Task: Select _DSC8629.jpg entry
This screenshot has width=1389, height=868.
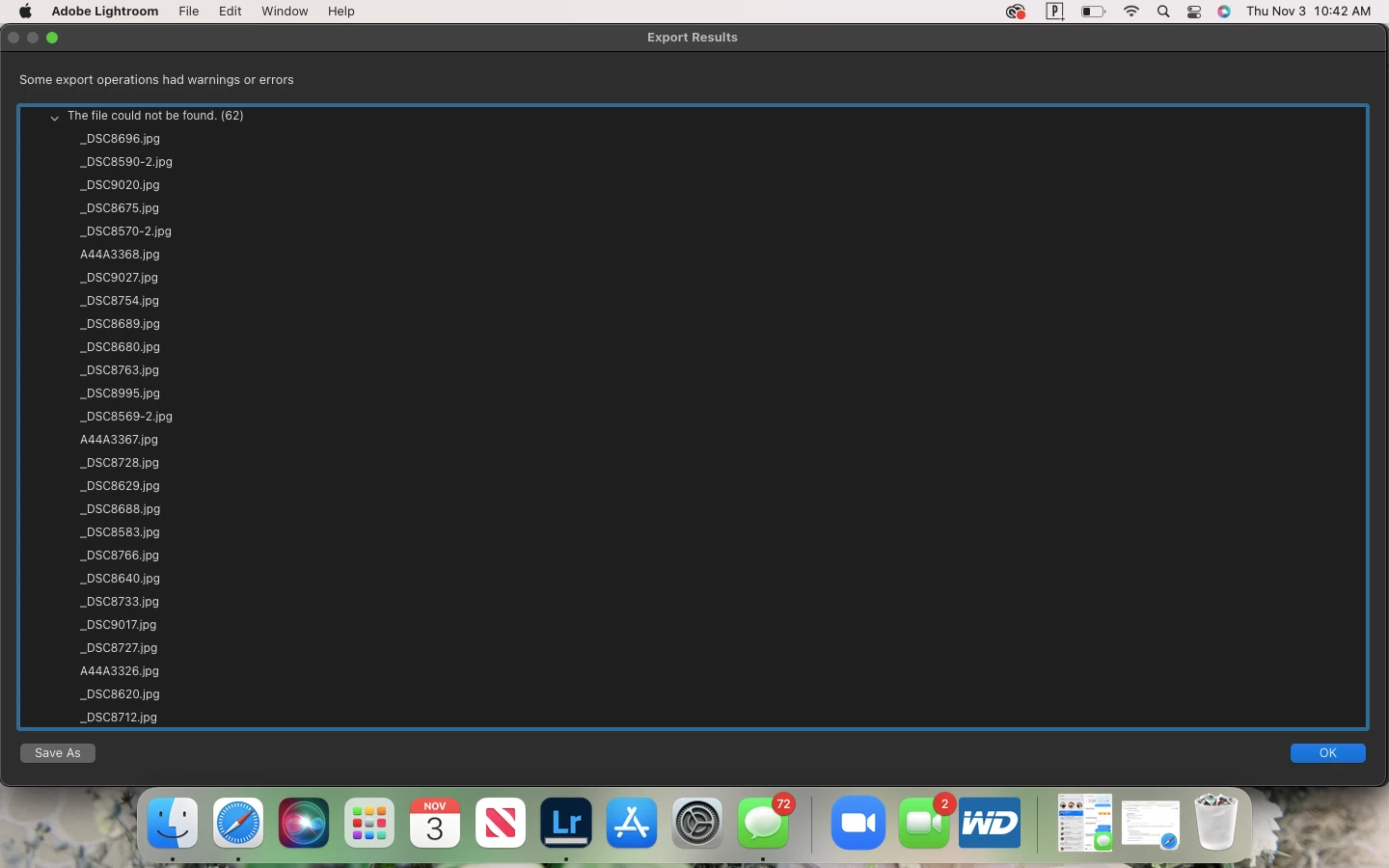Action: point(120,486)
